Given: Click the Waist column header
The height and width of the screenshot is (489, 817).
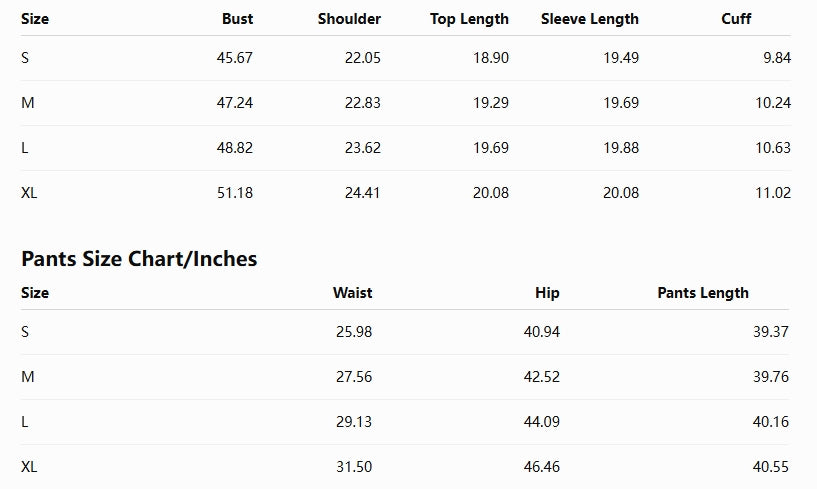Looking at the screenshot, I should pos(352,292).
